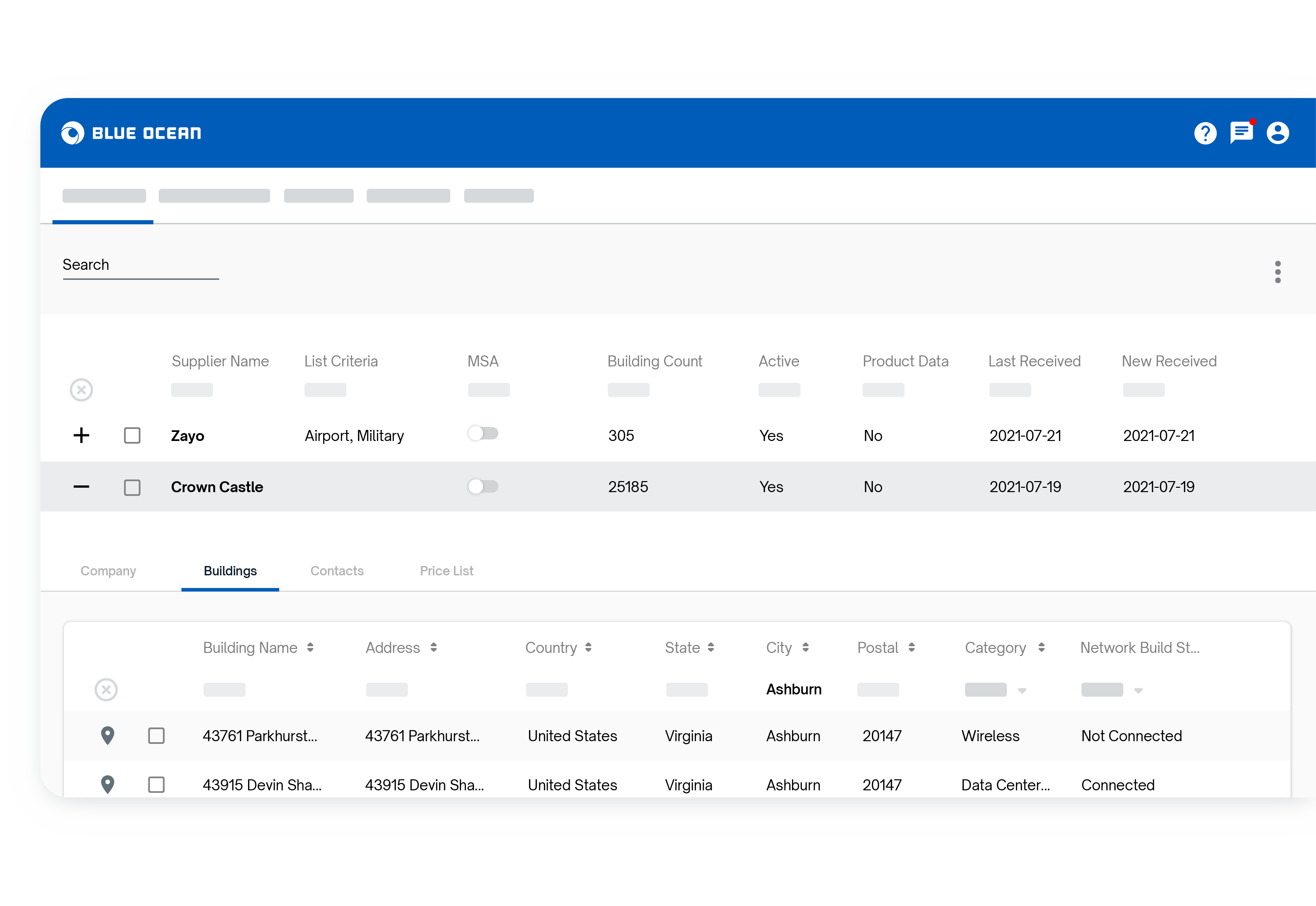
Task: Toggle the MSA switch for Crown Castle
Action: (x=483, y=486)
